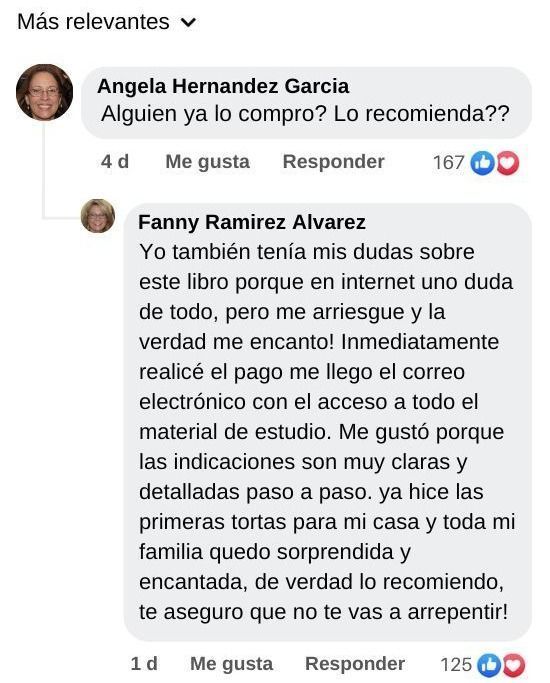Image resolution: width=550 pixels, height=683 pixels.
Task: Open Angela Hernandez Garcia's profile name link
Action: coord(223,86)
